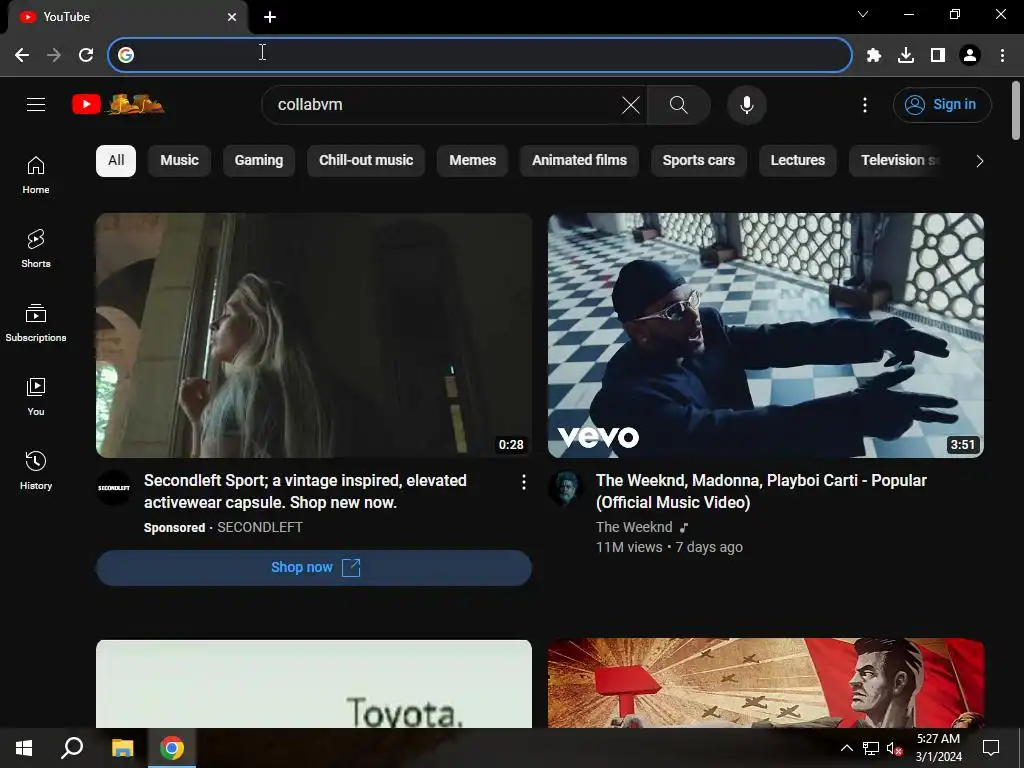1024x768 pixels.
Task: Open the Secondleft Sport ad title
Action: [x=305, y=491]
